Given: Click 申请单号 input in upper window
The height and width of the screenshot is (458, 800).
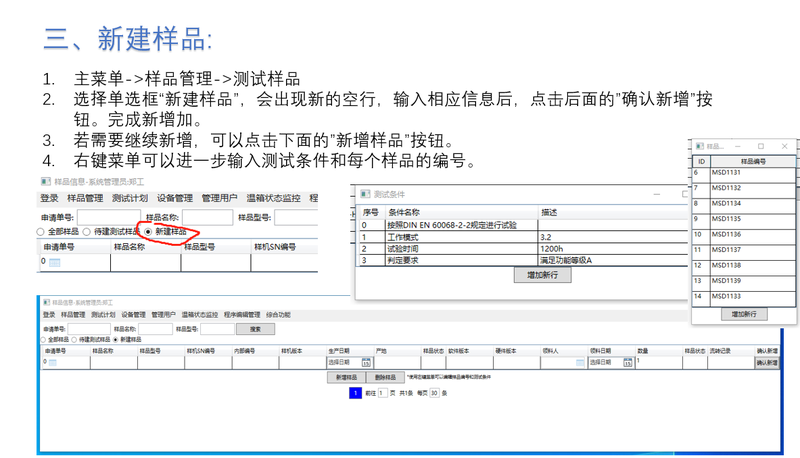Looking at the screenshot, I should click(109, 217).
